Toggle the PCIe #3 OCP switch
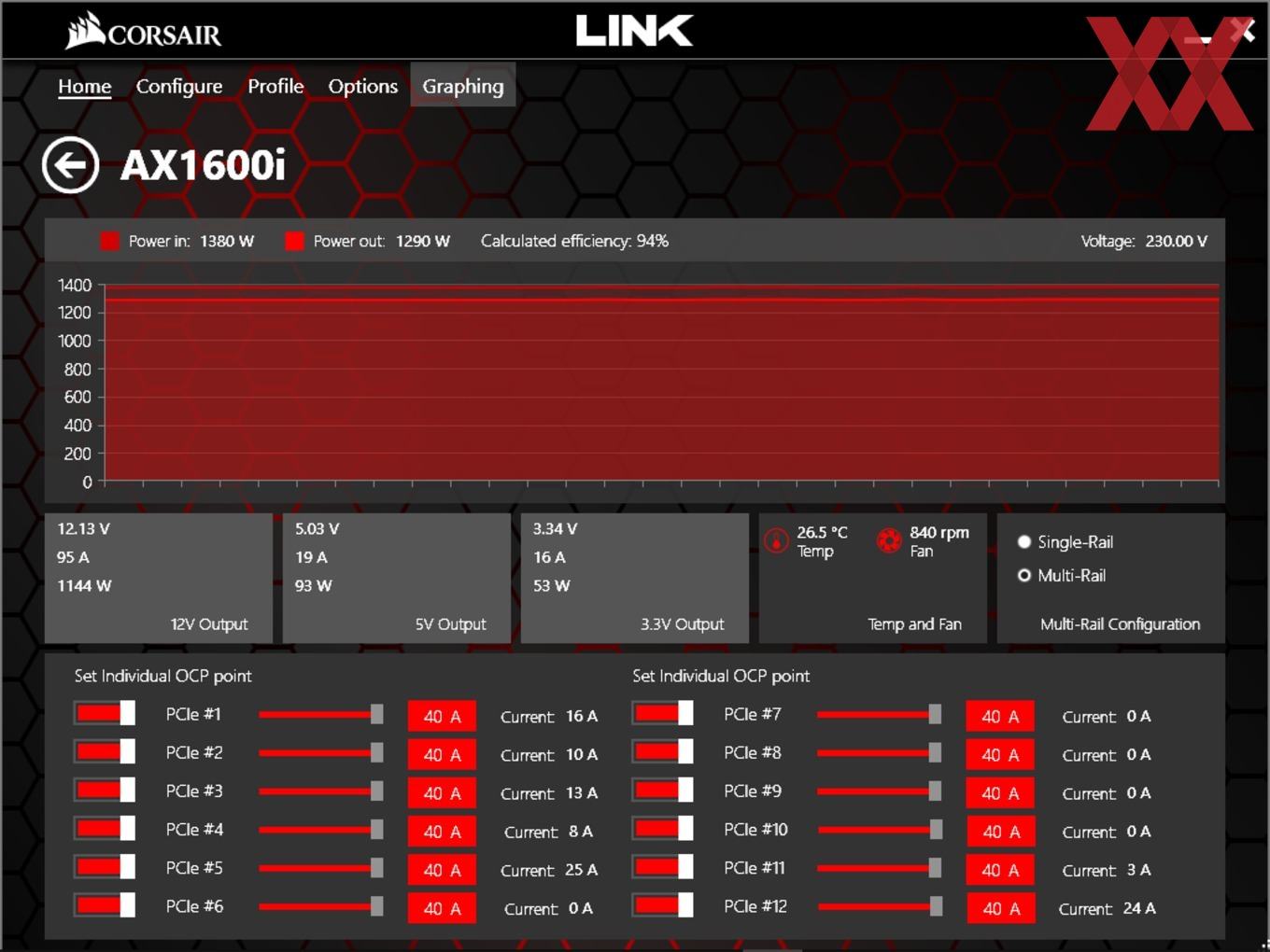The height and width of the screenshot is (952, 1270). [105, 791]
